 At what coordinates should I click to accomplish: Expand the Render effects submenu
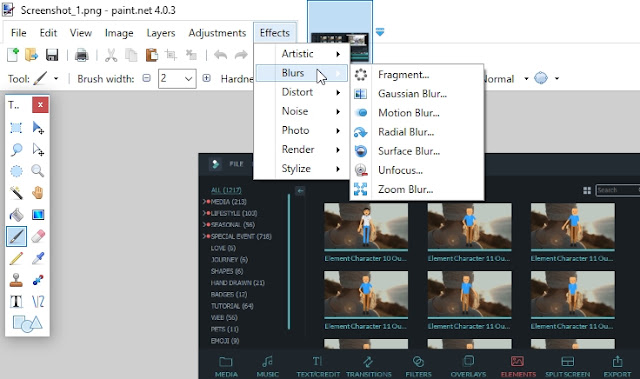(302, 150)
